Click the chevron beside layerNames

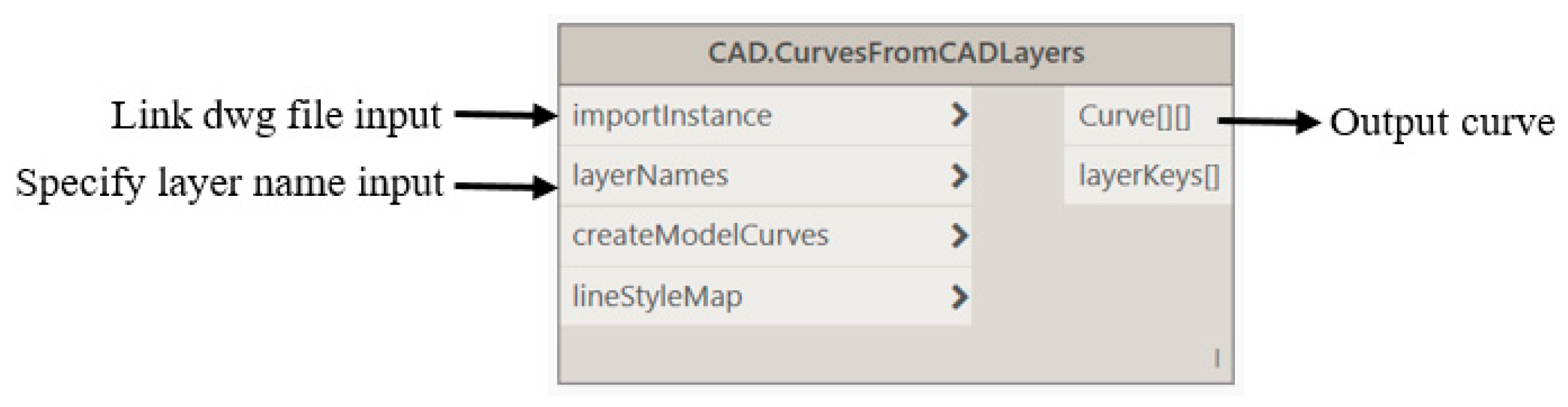959,176
